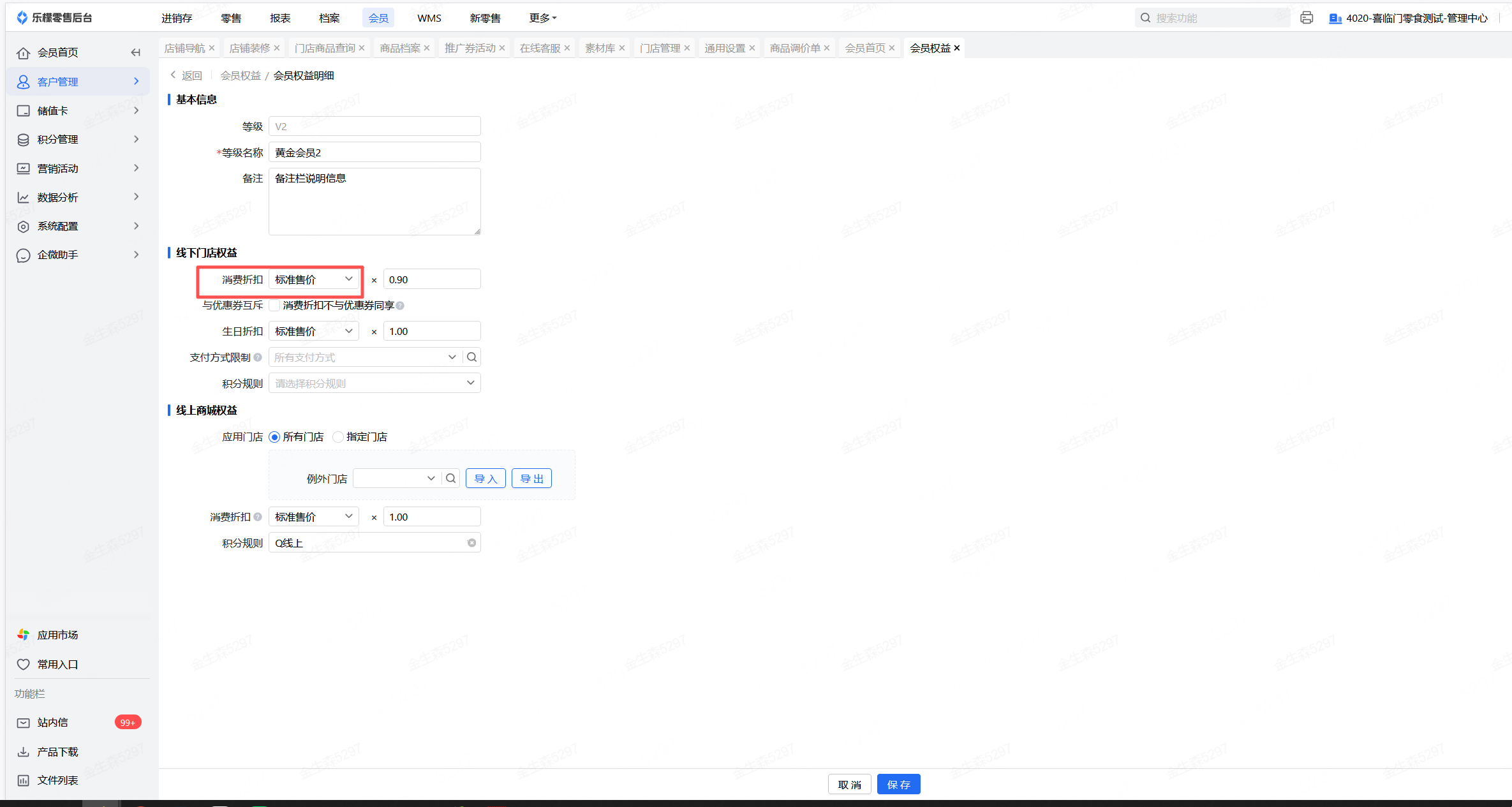Select 所有门店 radio option
Image resolution: width=1512 pixels, height=807 pixels.
click(275, 437)
